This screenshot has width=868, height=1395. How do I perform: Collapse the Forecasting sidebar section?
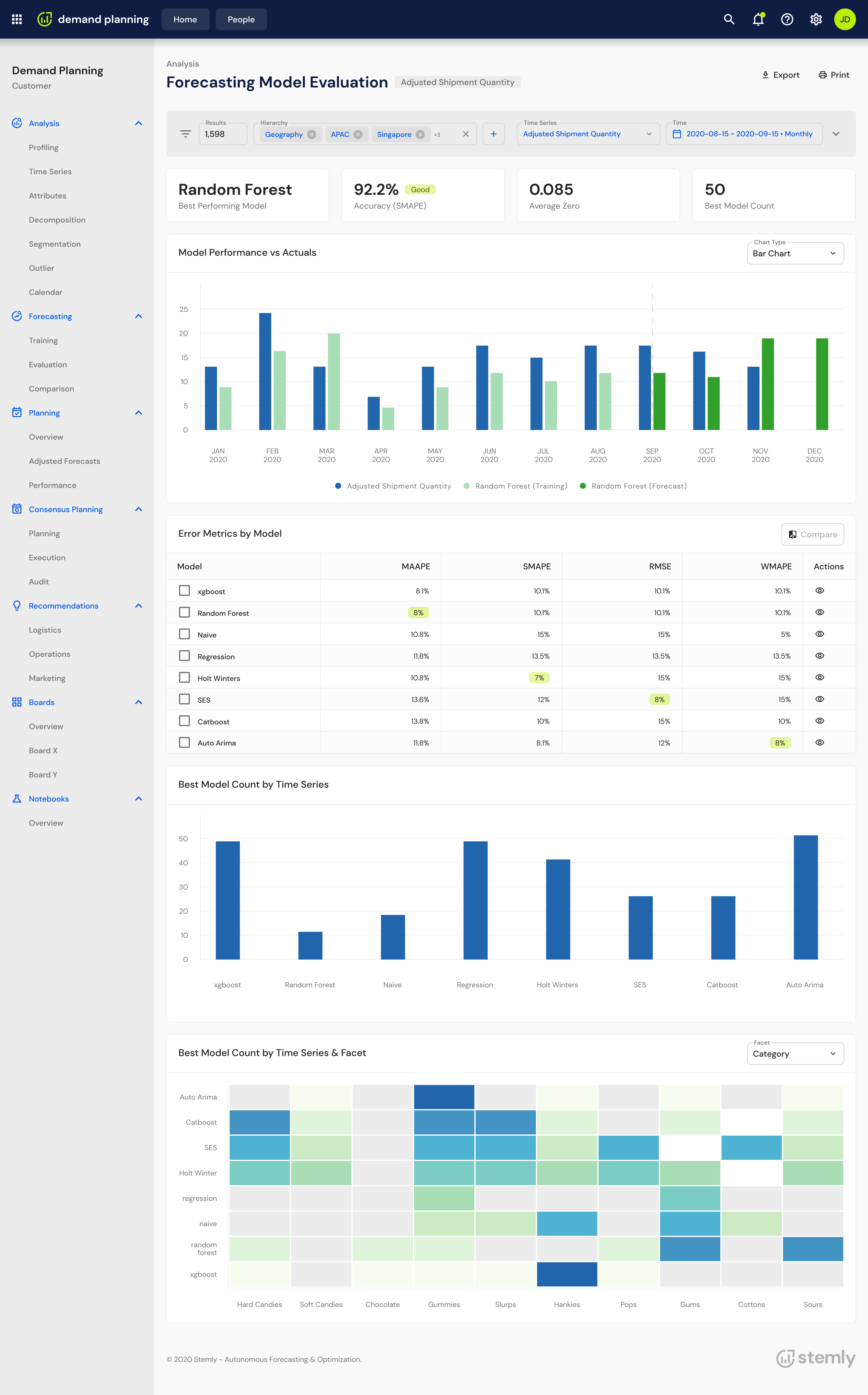pos(138,316)
